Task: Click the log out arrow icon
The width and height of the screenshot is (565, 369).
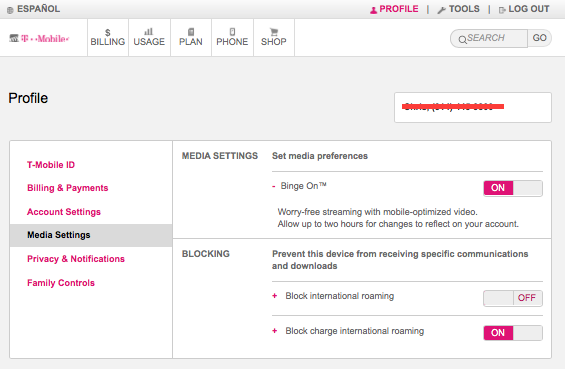Action: (x=502, y=10)
